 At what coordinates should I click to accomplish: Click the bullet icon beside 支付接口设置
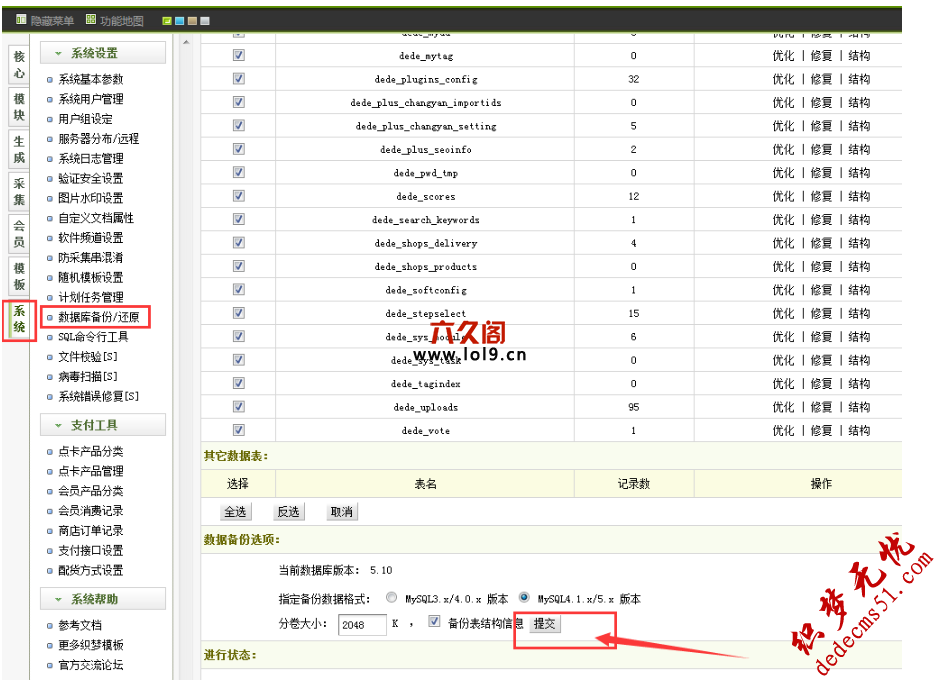[50, 551]
